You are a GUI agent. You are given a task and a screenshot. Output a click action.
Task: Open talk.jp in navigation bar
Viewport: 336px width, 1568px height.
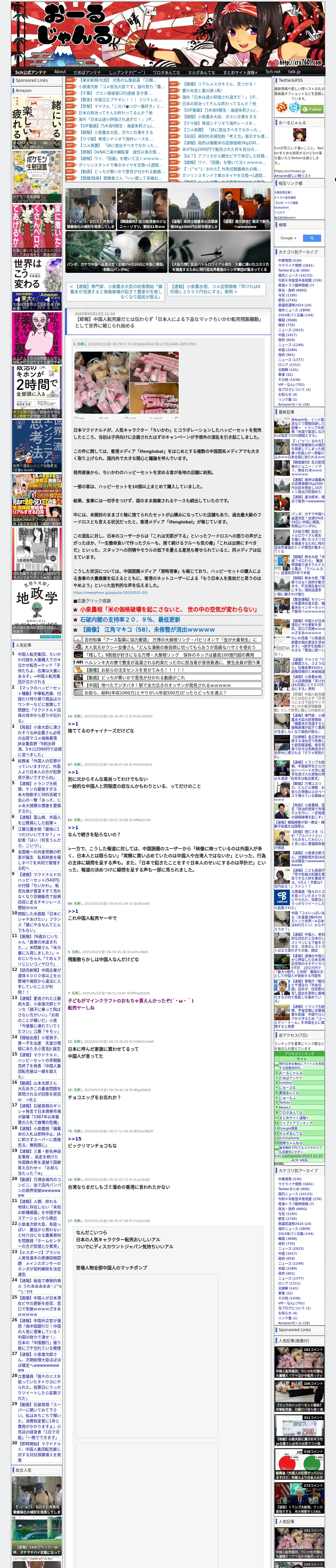[295, 71]
